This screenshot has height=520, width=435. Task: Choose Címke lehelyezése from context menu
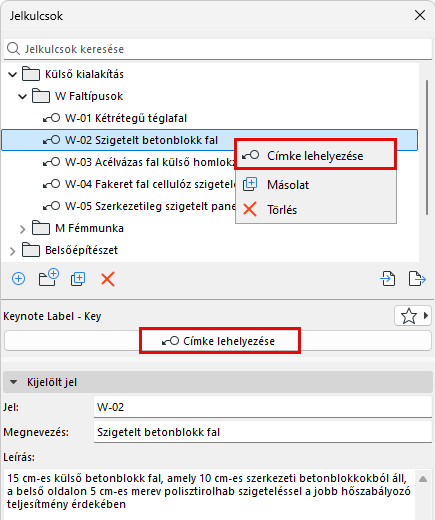point(315,156)
